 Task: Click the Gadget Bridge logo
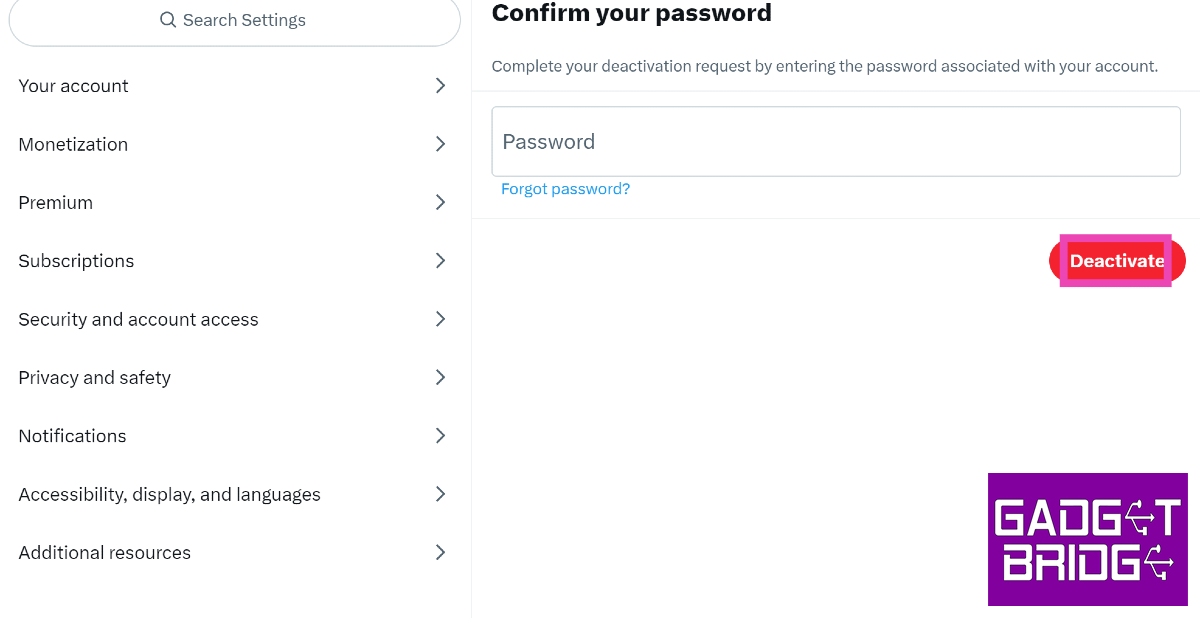pos(1088,539)
